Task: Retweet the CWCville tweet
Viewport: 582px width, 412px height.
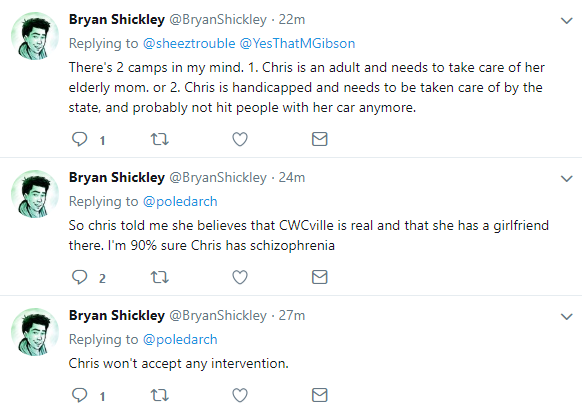Action: click(160, 277)
